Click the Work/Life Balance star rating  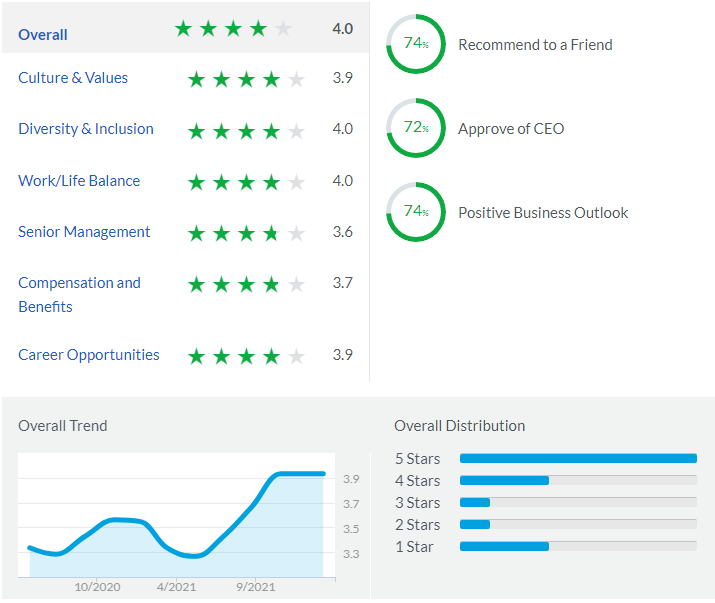pos(246,182)
